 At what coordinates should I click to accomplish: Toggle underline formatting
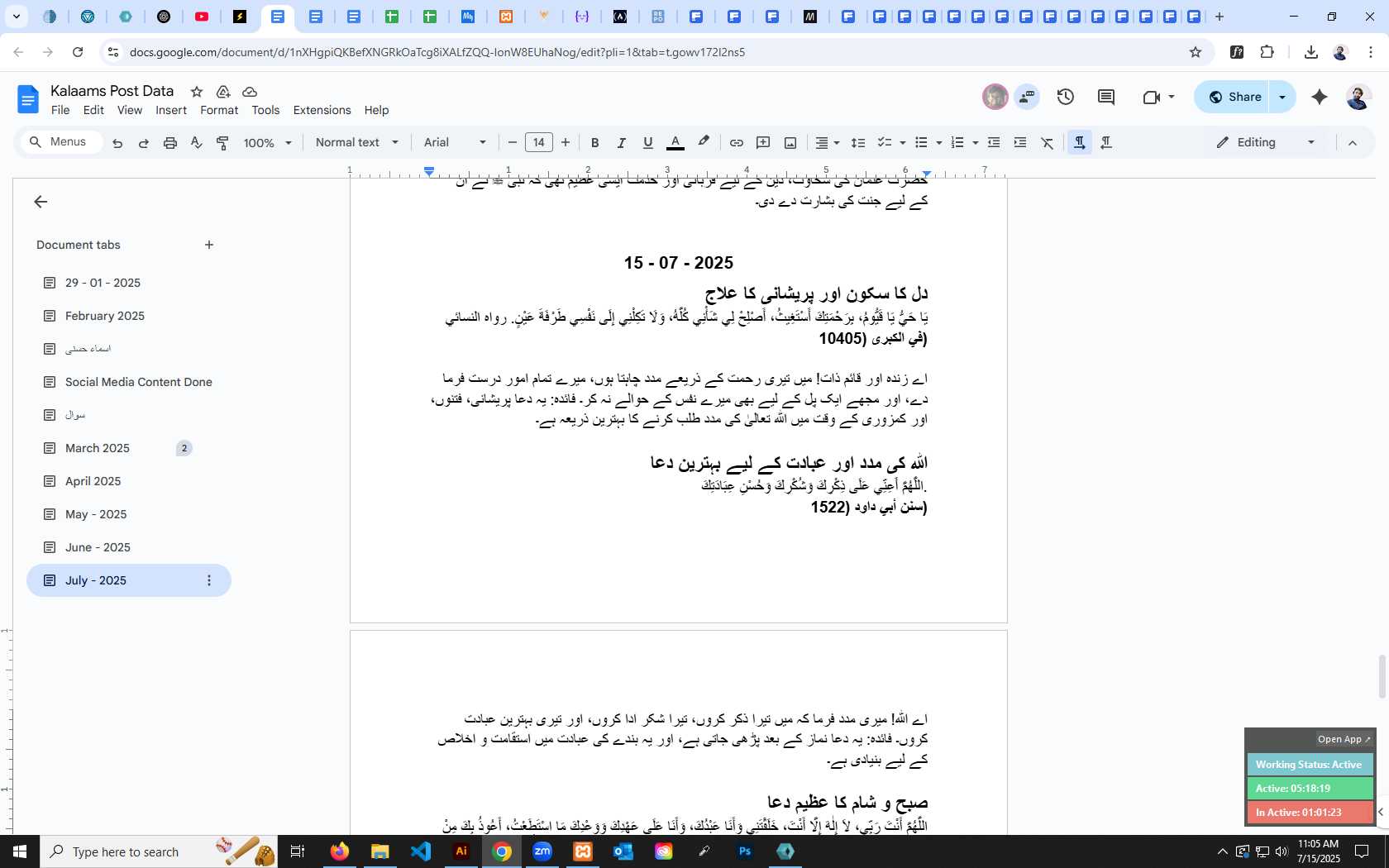pyautogui.click(x=648, y=143)
